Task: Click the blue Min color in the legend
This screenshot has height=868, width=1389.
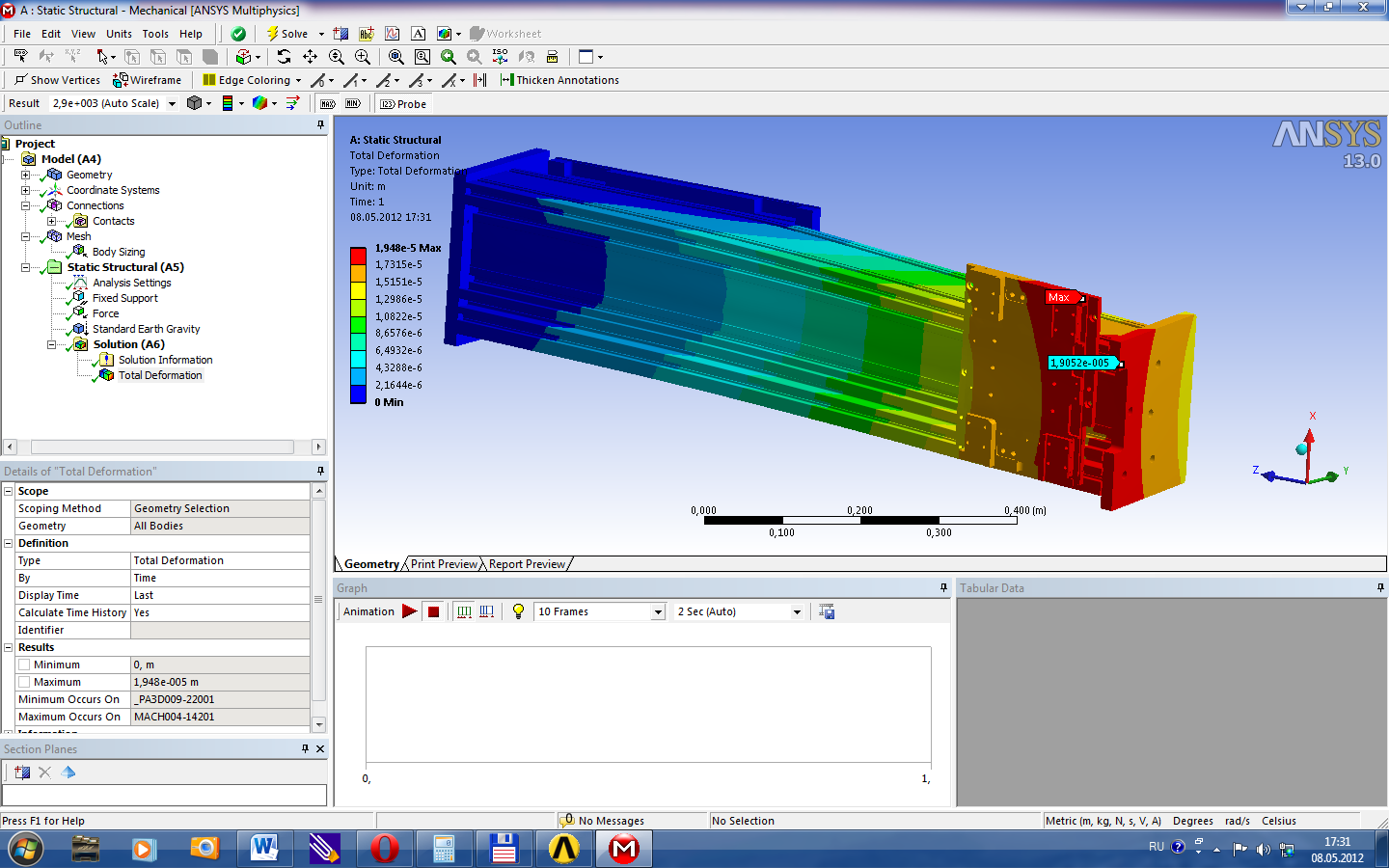Action: 358,393
